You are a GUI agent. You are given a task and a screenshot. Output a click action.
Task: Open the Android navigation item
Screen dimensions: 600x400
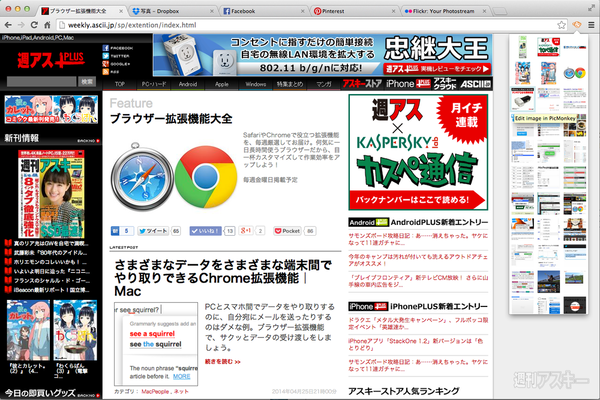pyautogui.click(x=188, y=84)
